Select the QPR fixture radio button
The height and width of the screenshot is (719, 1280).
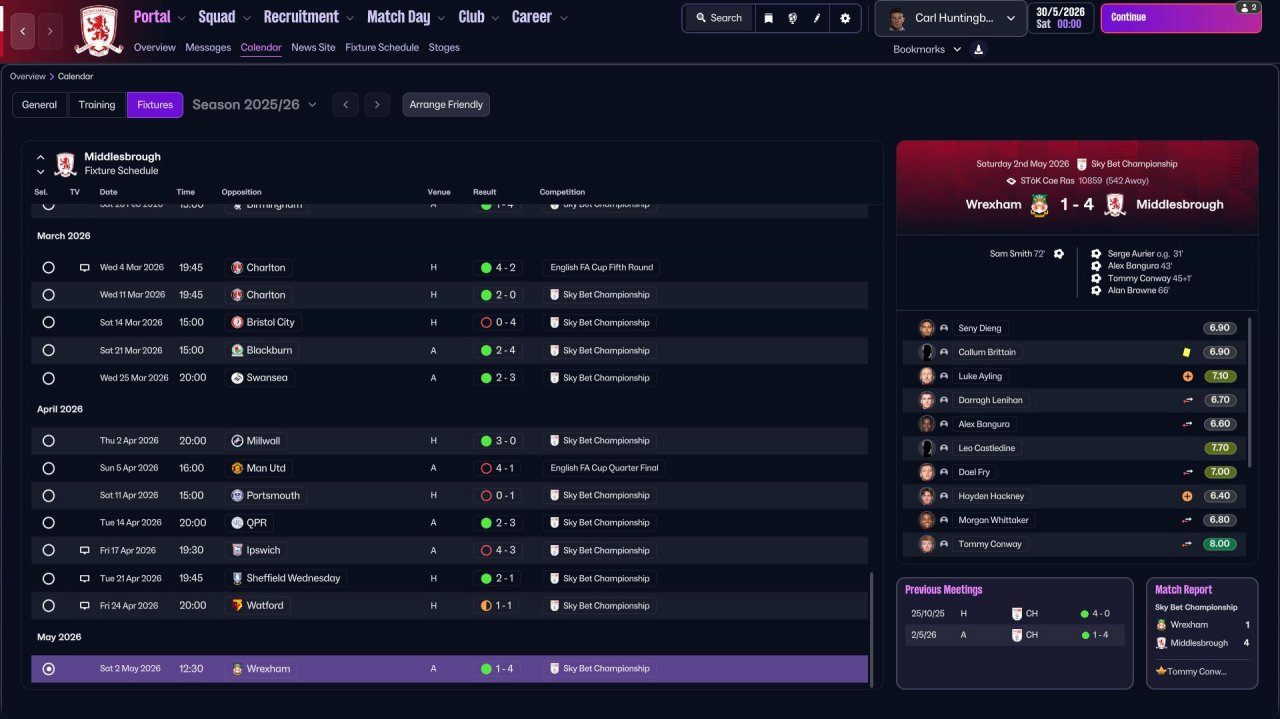(48, 523)
